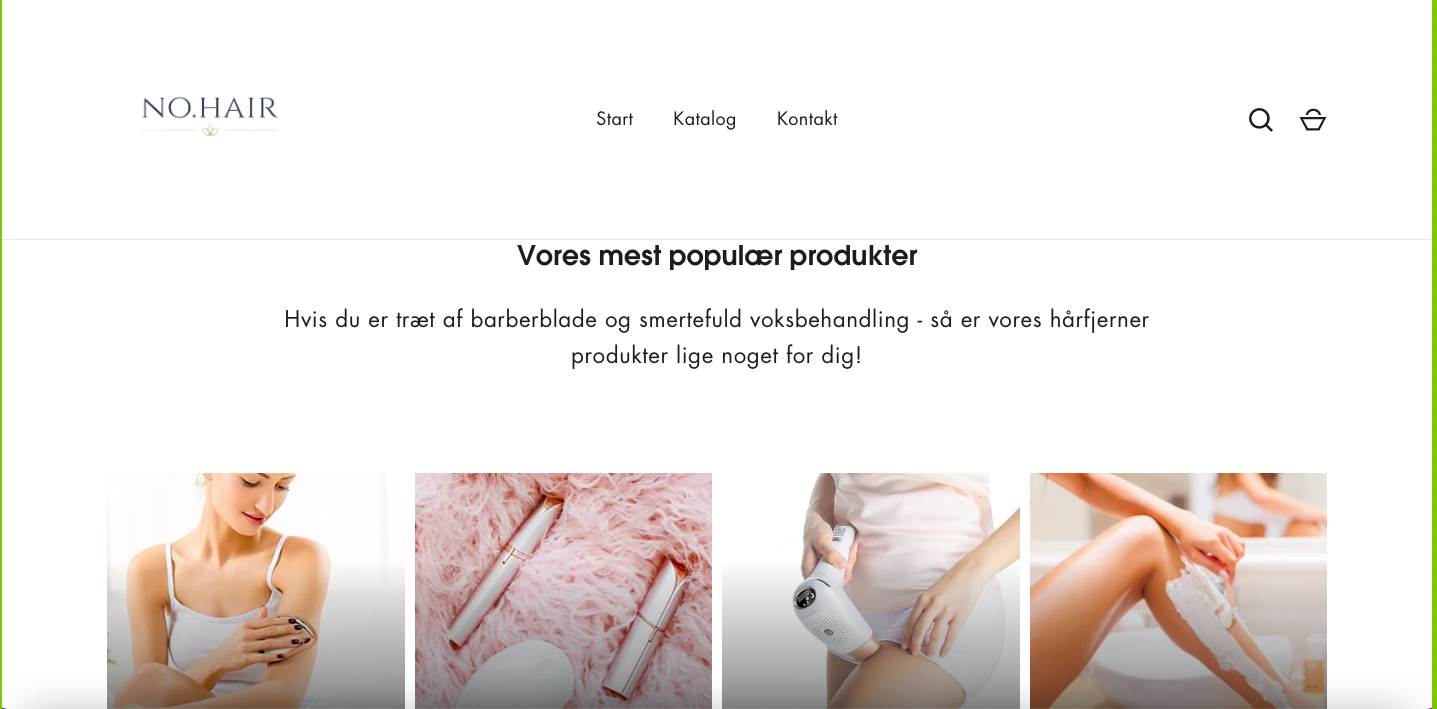The image size is (1437, 709).
Task: Navigate to Kontakt
Action: [x=807, y=119]
